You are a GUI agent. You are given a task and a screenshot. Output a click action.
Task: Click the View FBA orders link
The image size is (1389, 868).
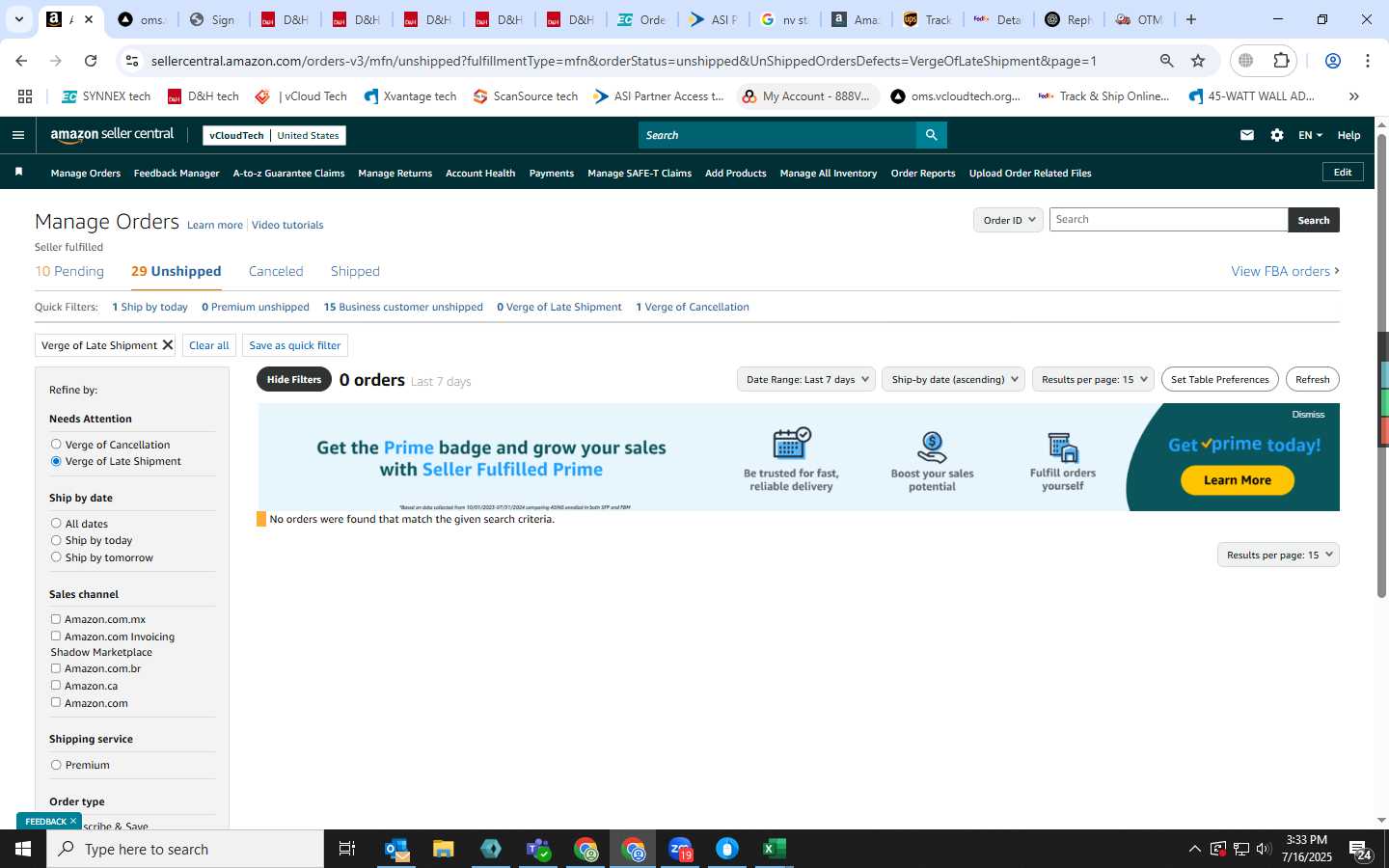[x=1285, y=271]
